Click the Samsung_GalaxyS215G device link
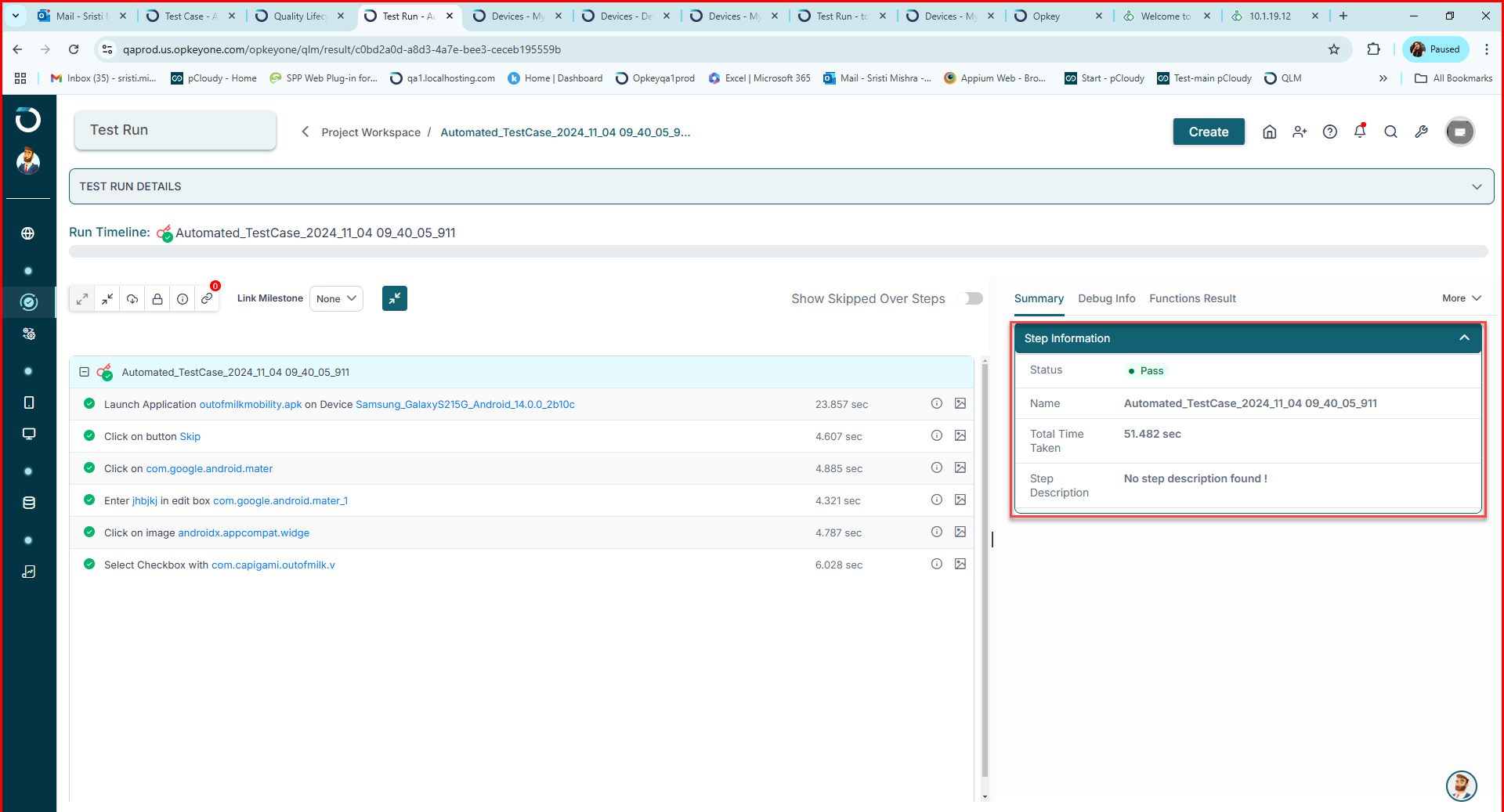 pos(465,404)
